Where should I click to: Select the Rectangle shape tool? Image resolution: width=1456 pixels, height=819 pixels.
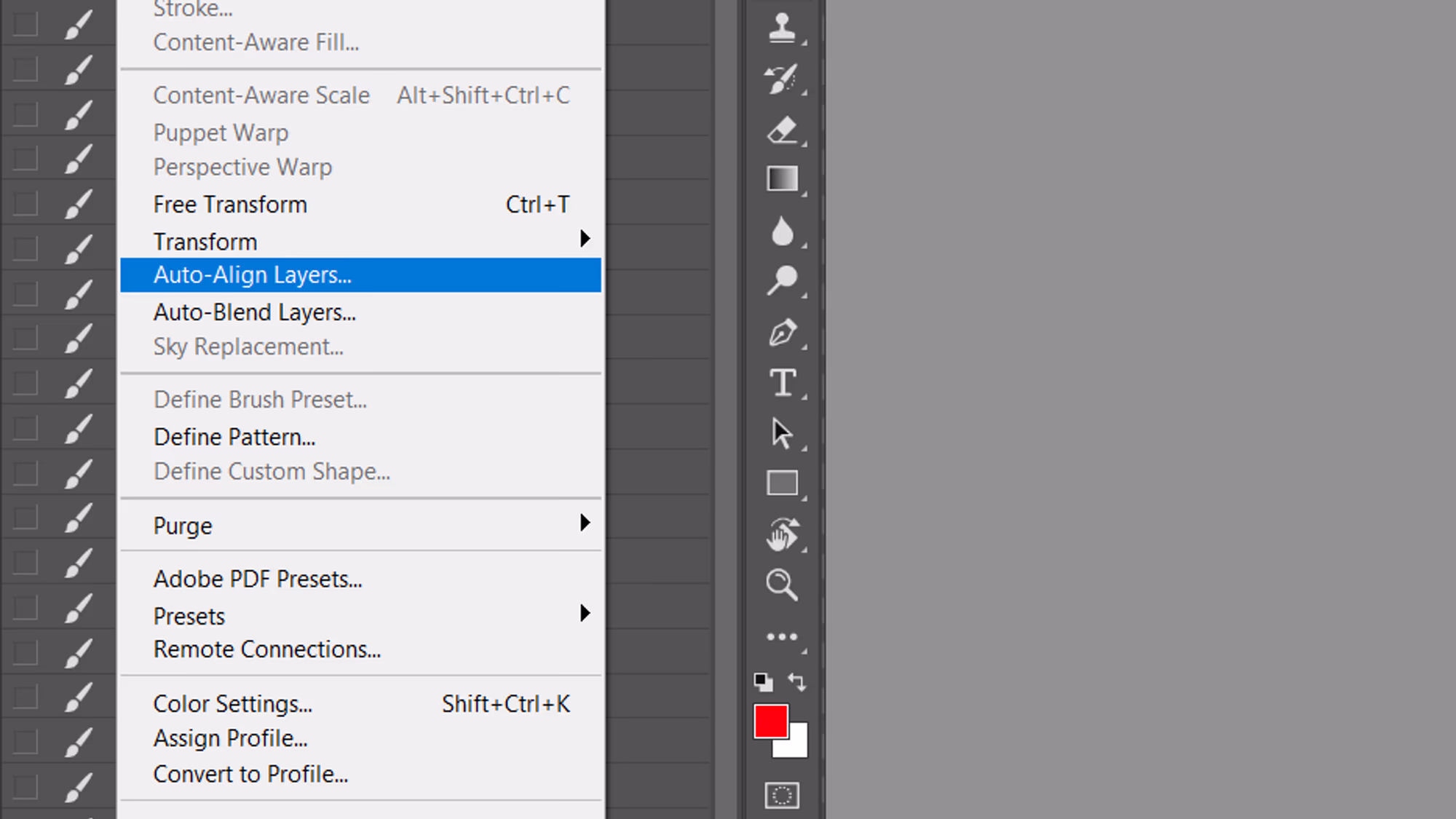pyautogui.click(x=782, y=483)
